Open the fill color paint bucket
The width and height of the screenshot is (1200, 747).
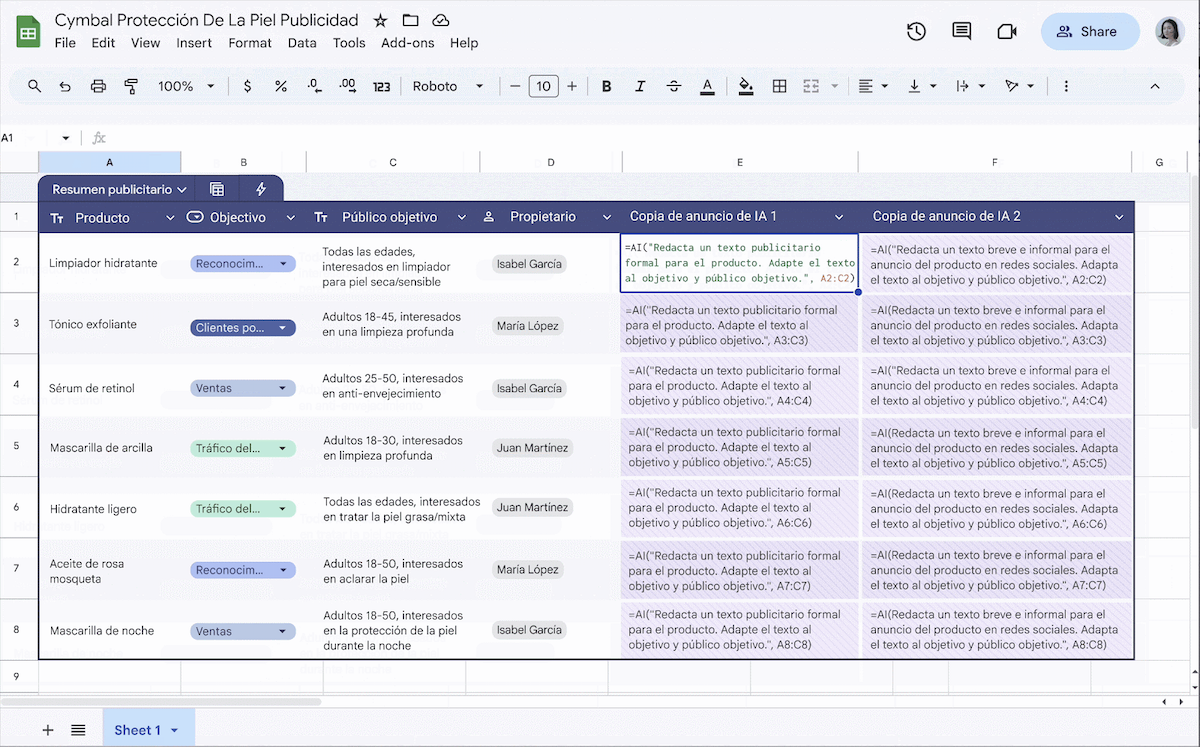click(x=745, y=86)
